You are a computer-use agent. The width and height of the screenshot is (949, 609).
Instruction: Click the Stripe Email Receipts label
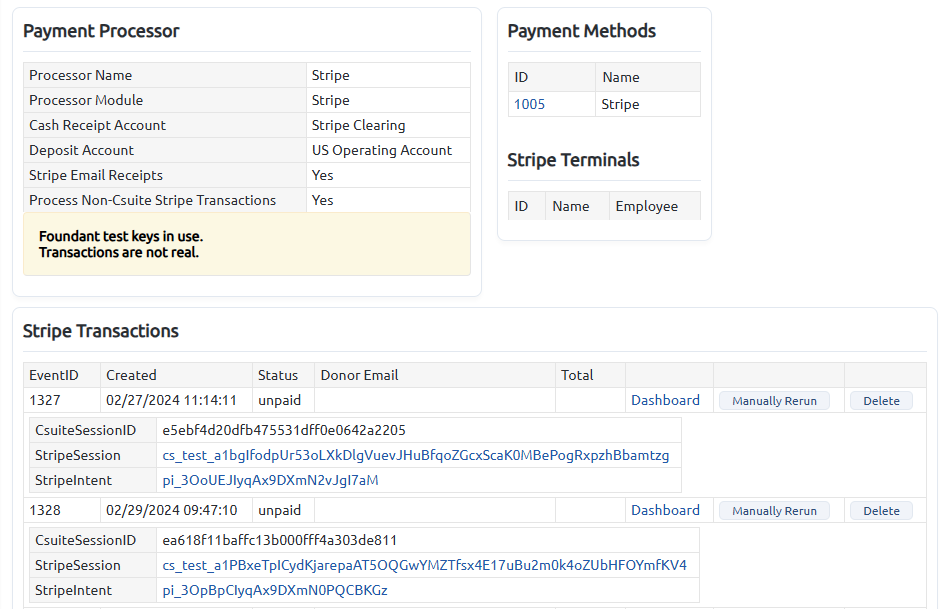tap(96, 175)
